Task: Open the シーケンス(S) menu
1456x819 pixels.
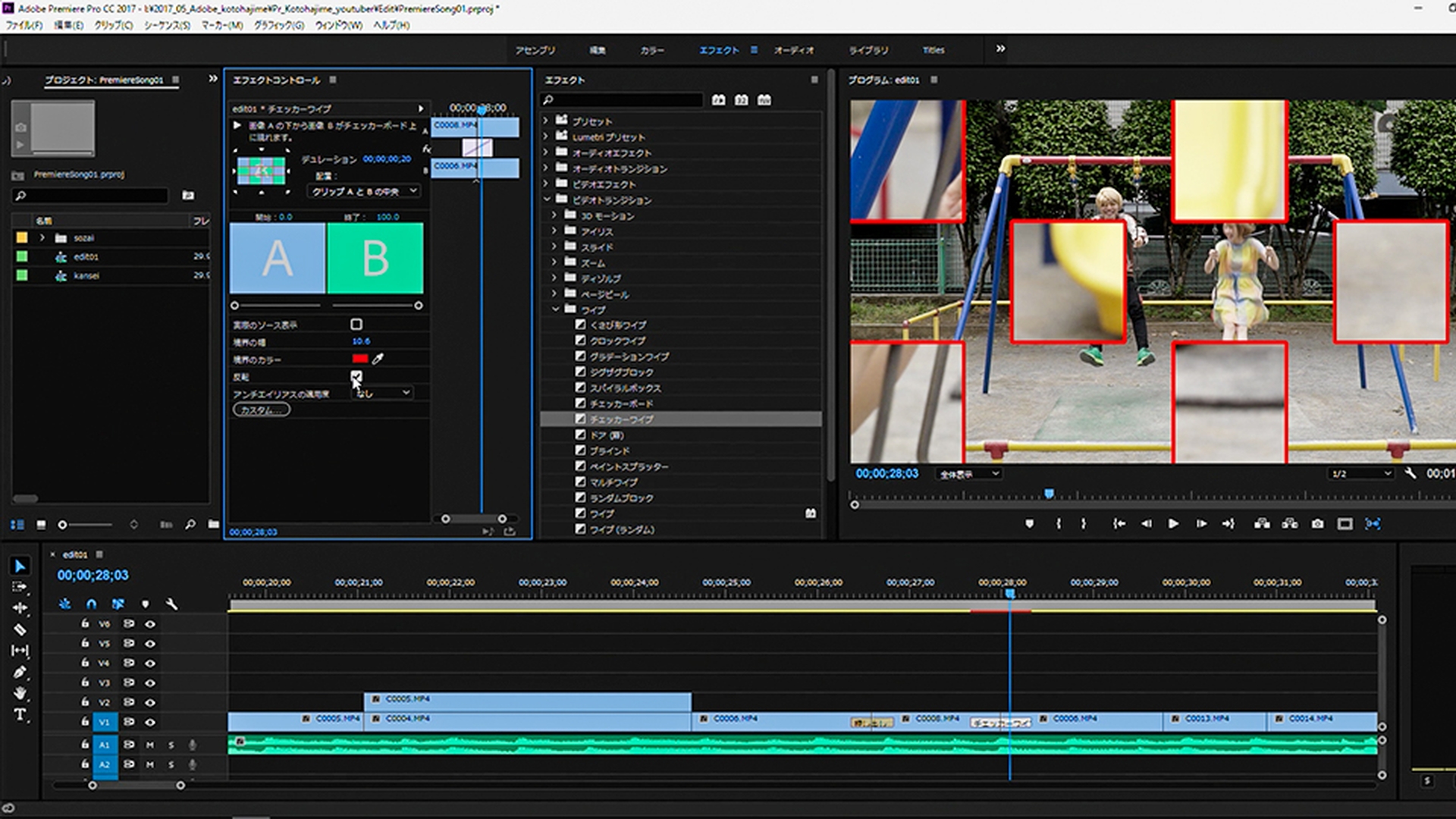Action: (x=167, y=25)
